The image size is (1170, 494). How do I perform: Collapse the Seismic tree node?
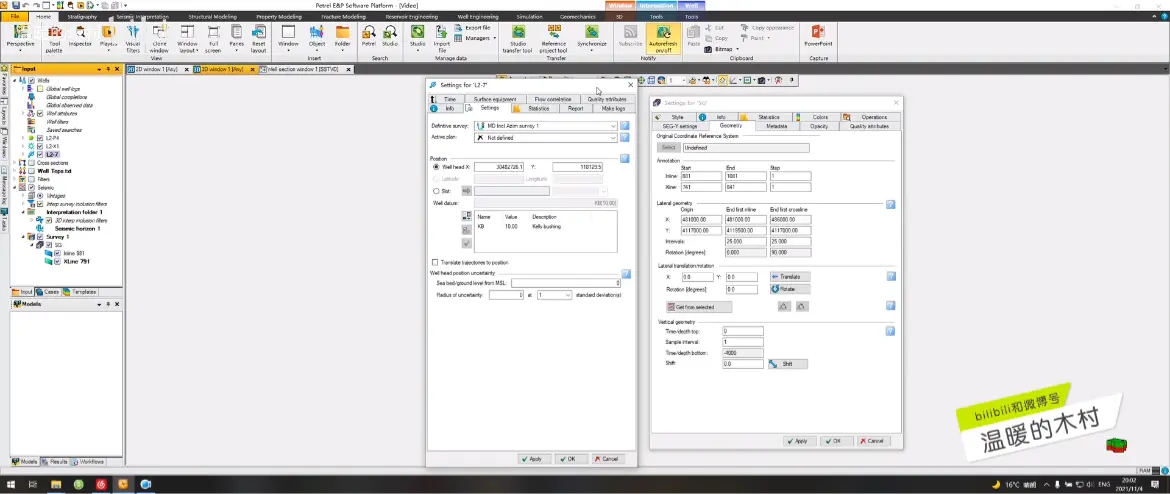14,187
